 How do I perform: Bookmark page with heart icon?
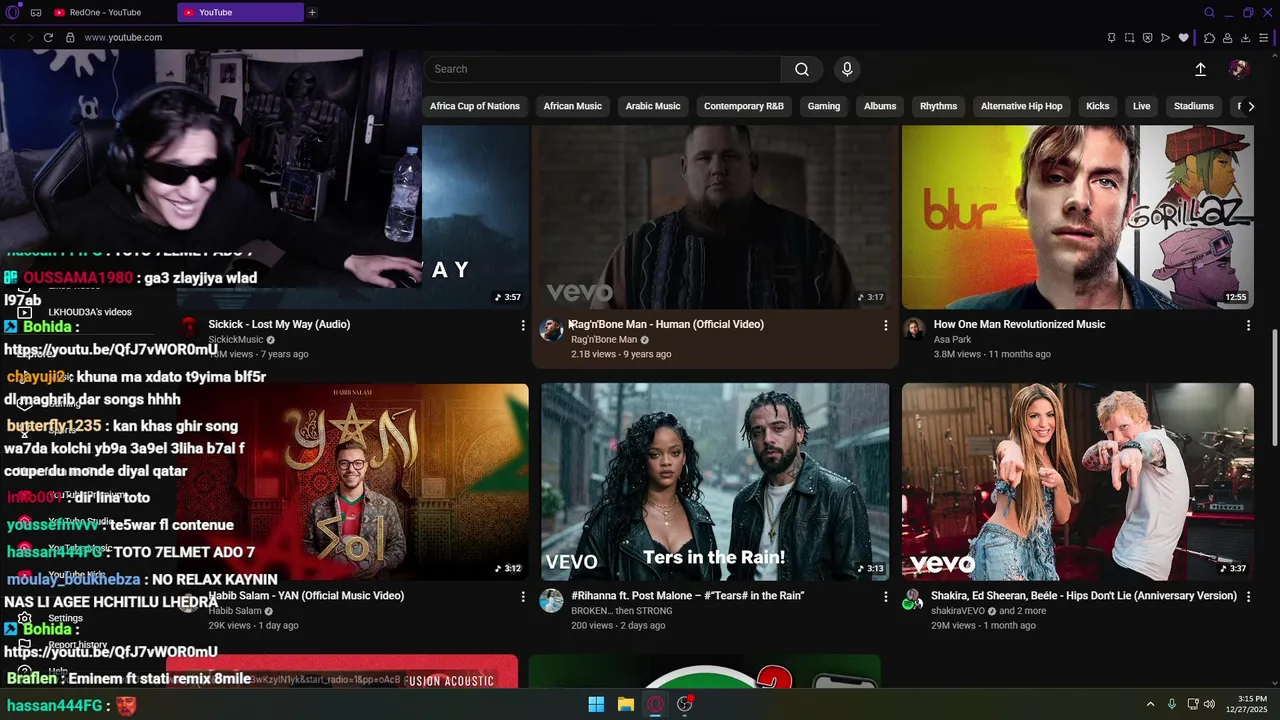(1184, 38)
